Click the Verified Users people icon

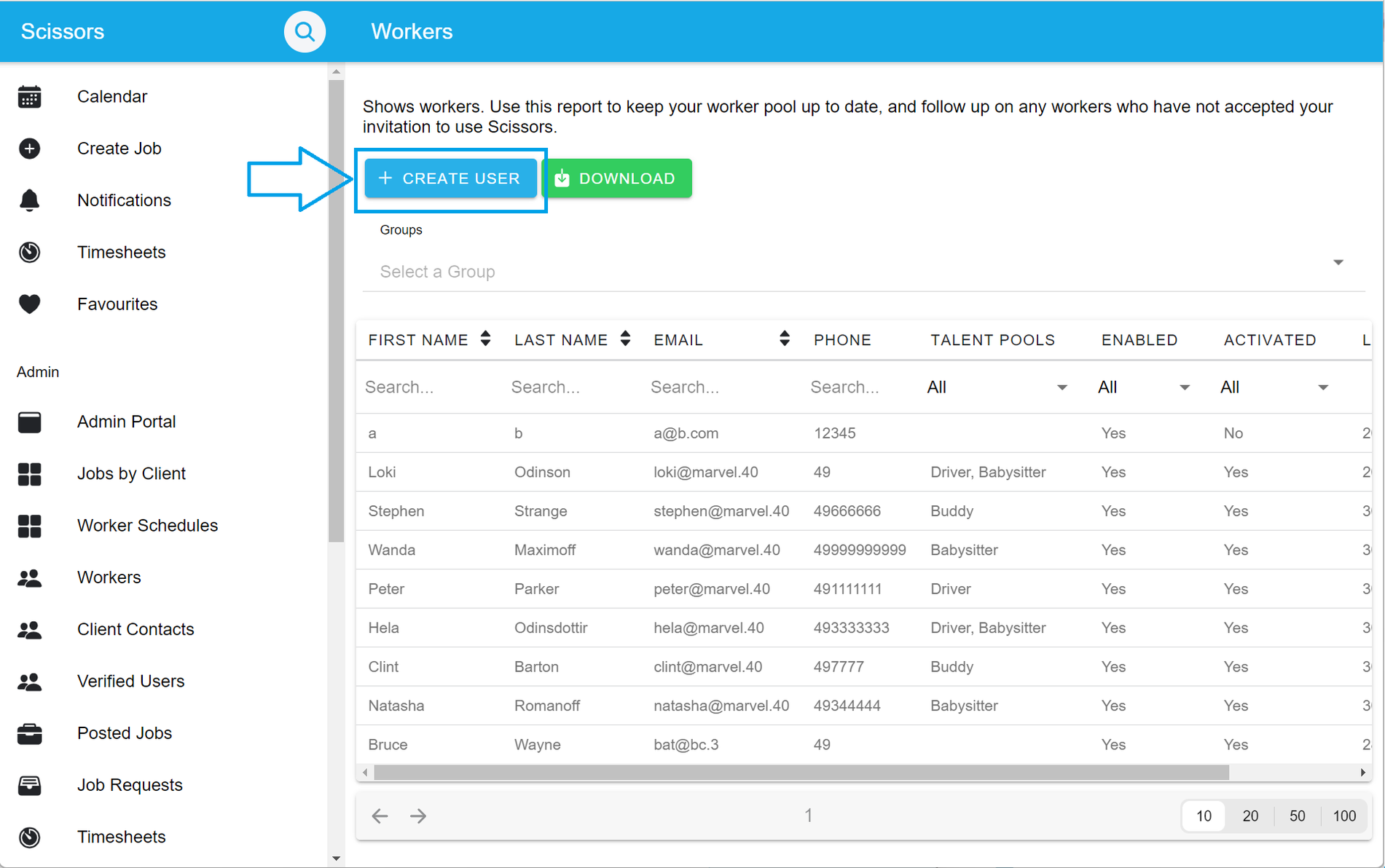click(30, 682)
